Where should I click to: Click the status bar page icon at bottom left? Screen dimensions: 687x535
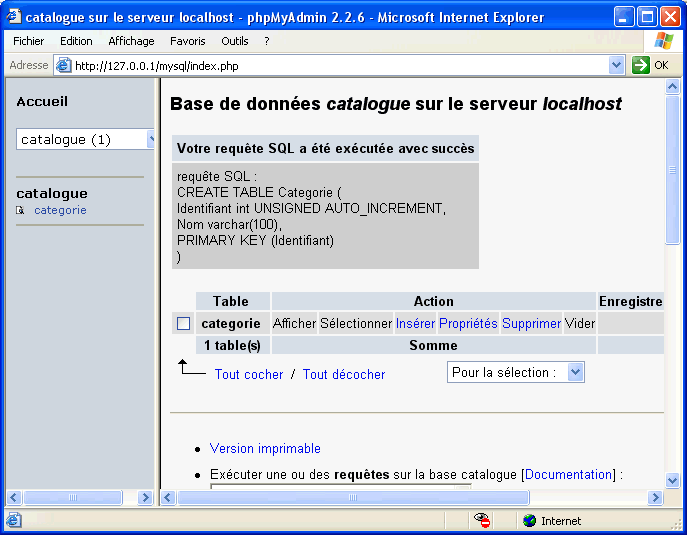pyautogui.click(x=14, y=520)
